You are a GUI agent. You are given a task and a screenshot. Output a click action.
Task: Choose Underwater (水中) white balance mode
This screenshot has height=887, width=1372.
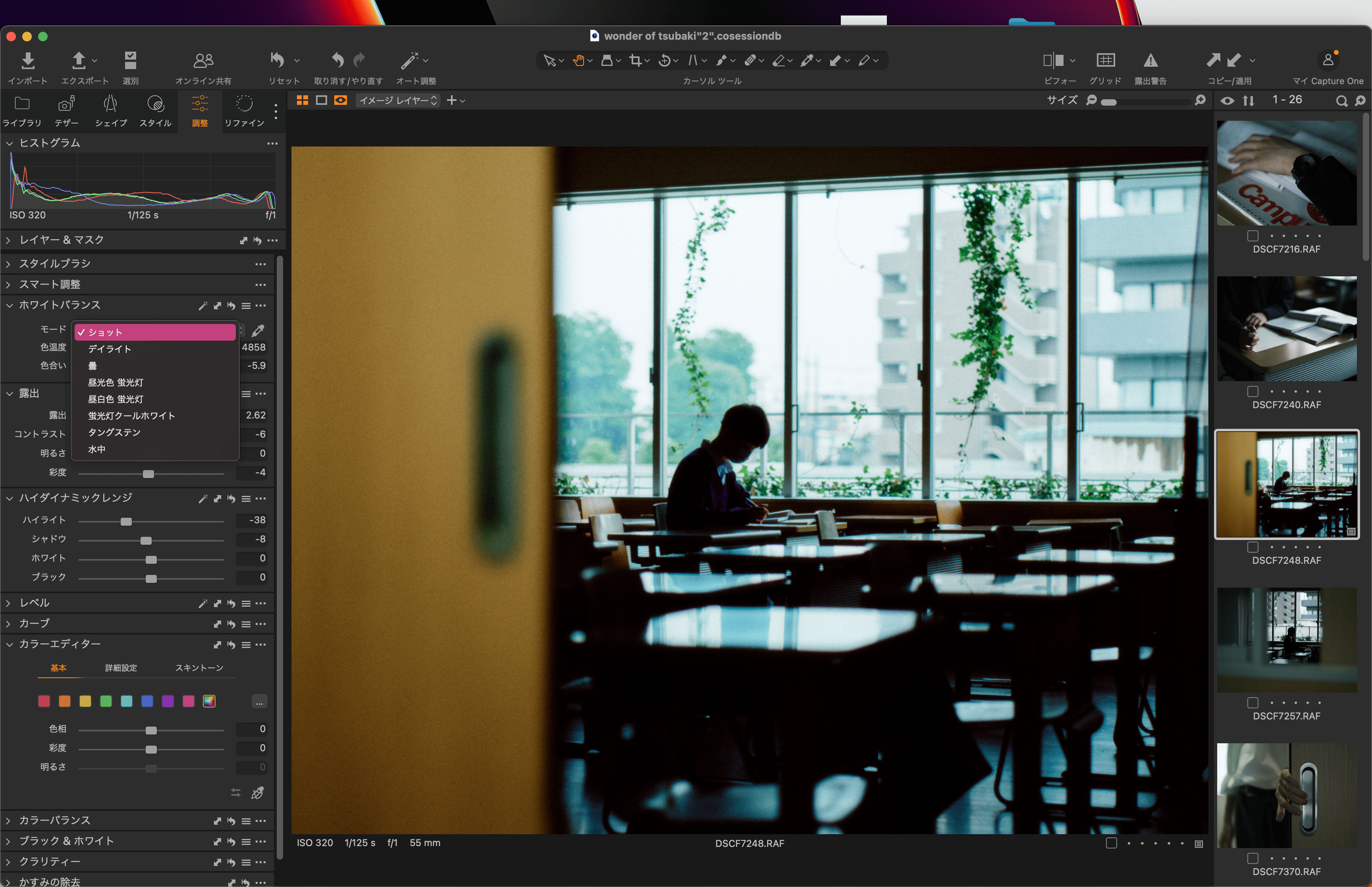pos(156,449)
